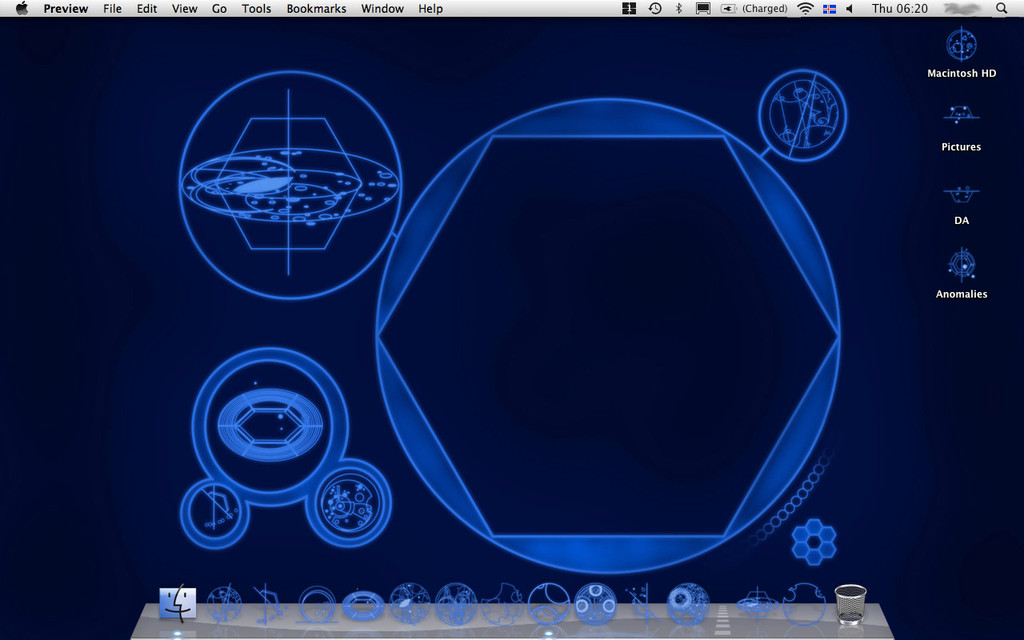
Task: Select the Macintosh HD desktop icon
Action: point(961,52)
